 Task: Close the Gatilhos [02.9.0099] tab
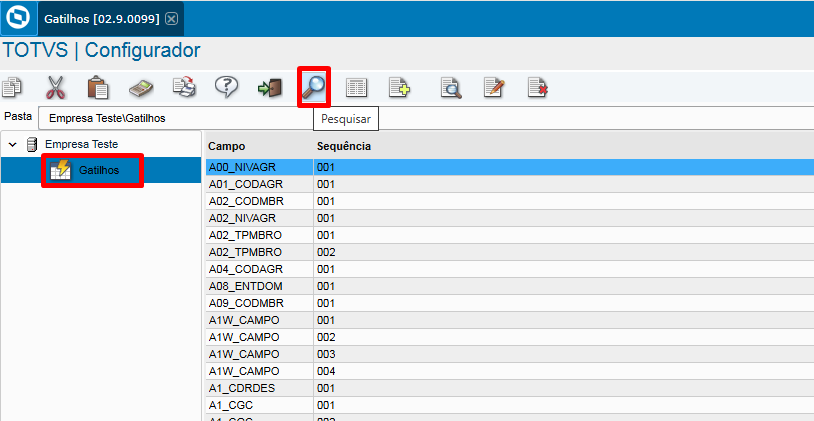[x=171, y=19]
